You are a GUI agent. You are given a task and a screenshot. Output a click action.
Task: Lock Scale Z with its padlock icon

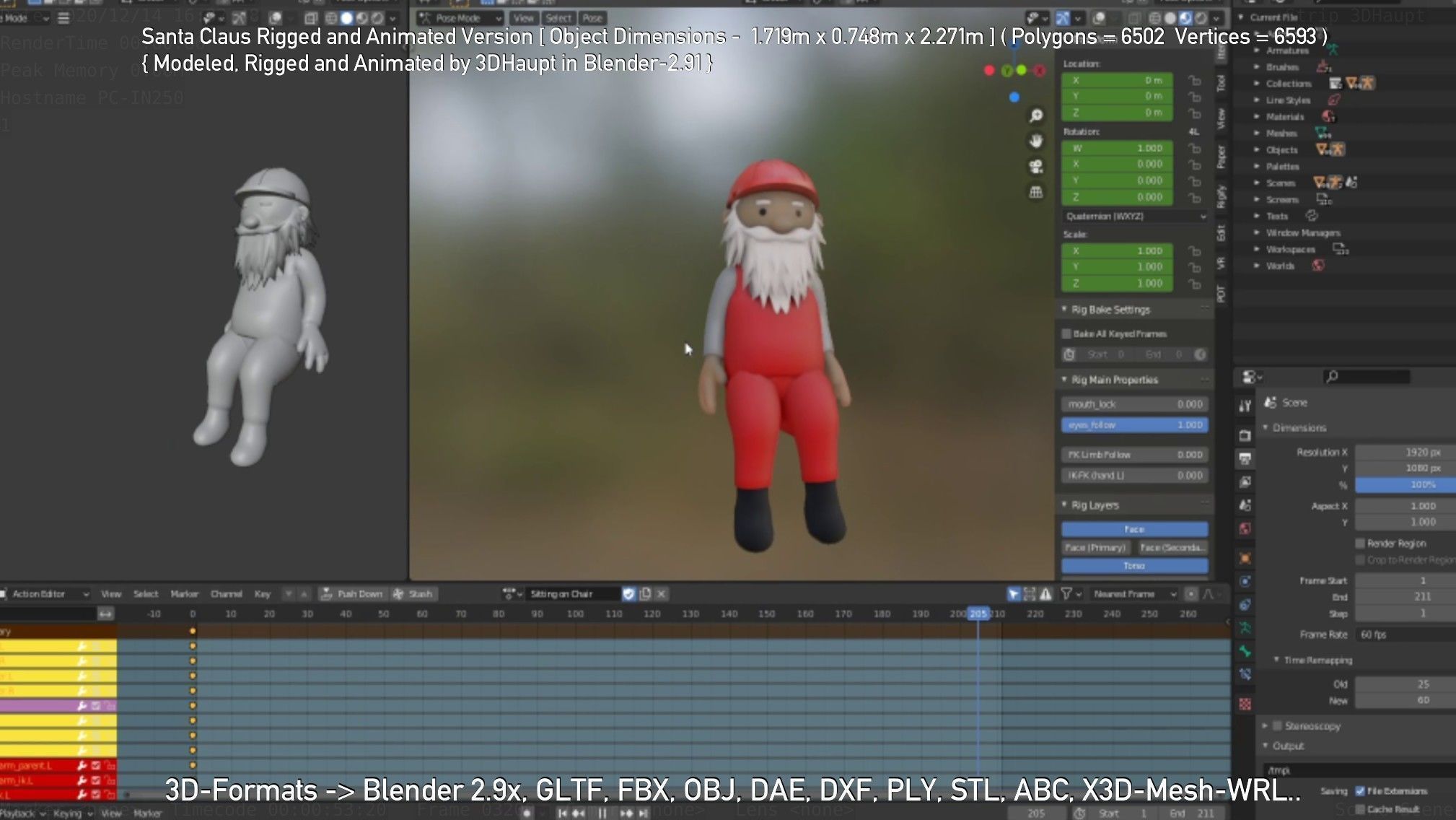pos(1195,284)
